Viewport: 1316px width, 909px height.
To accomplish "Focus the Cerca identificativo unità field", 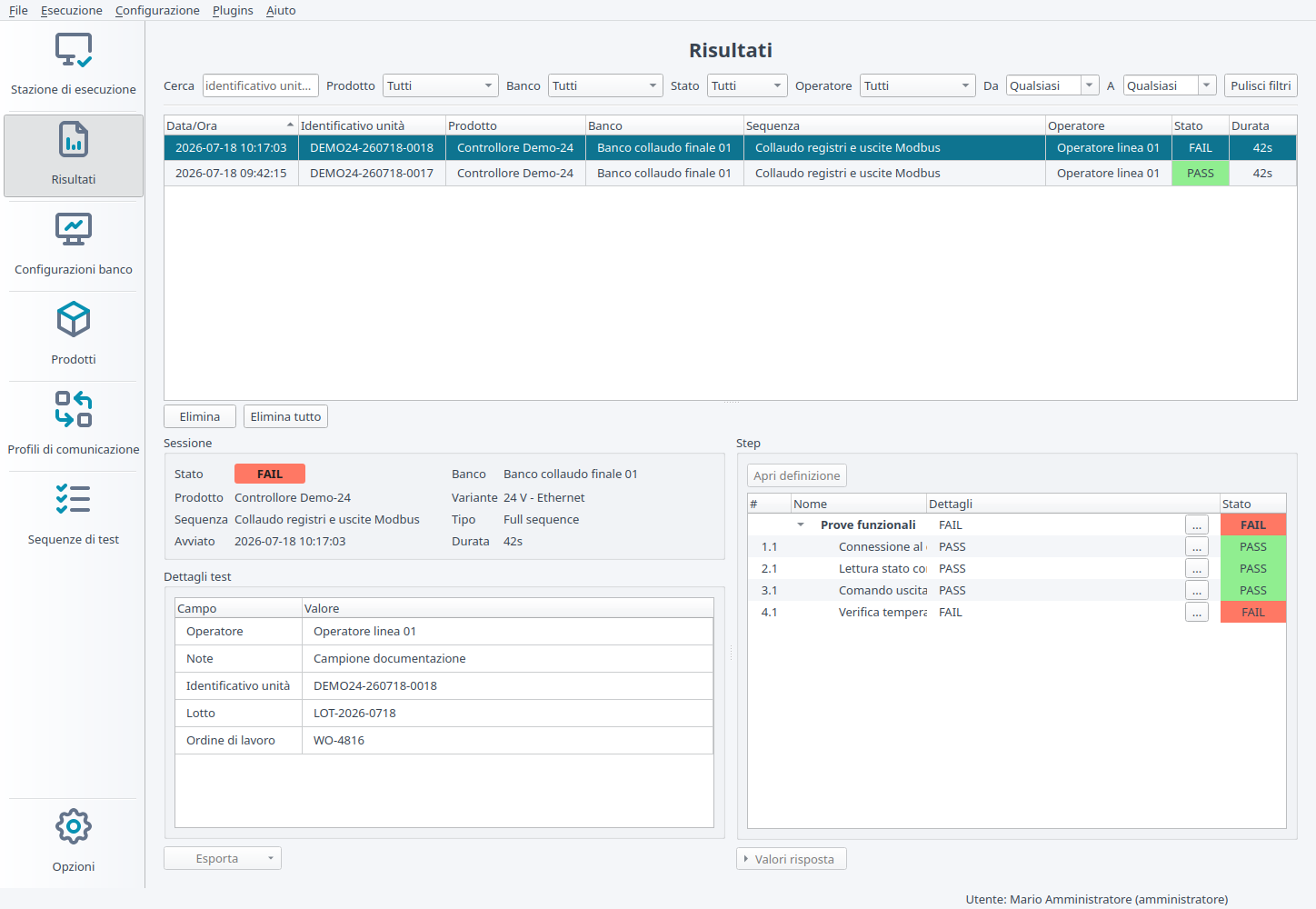I will click(261, 85).
